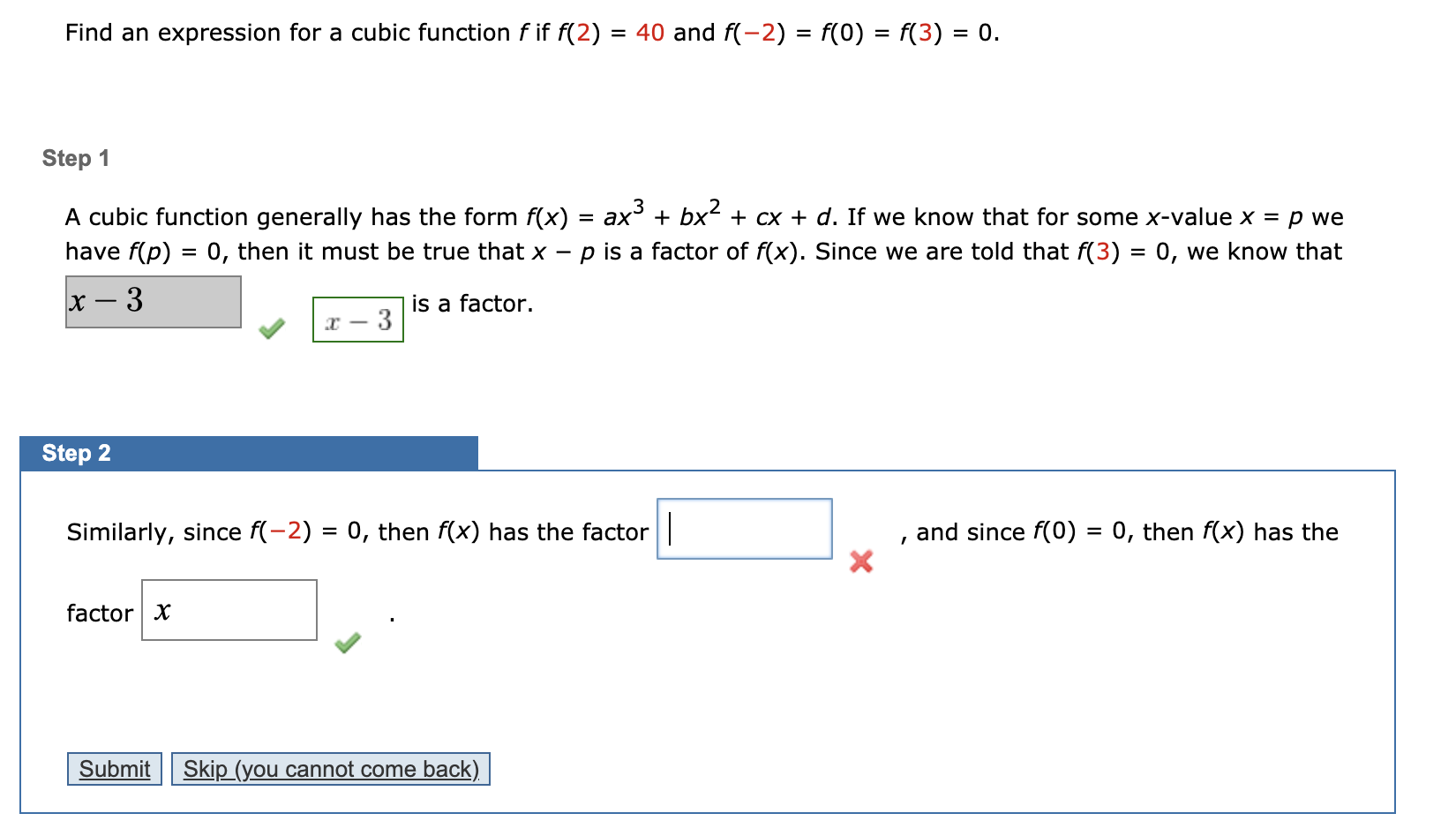
Task: Select the green-boxed answer key x − 3
Action: click(x=357, y=320)
